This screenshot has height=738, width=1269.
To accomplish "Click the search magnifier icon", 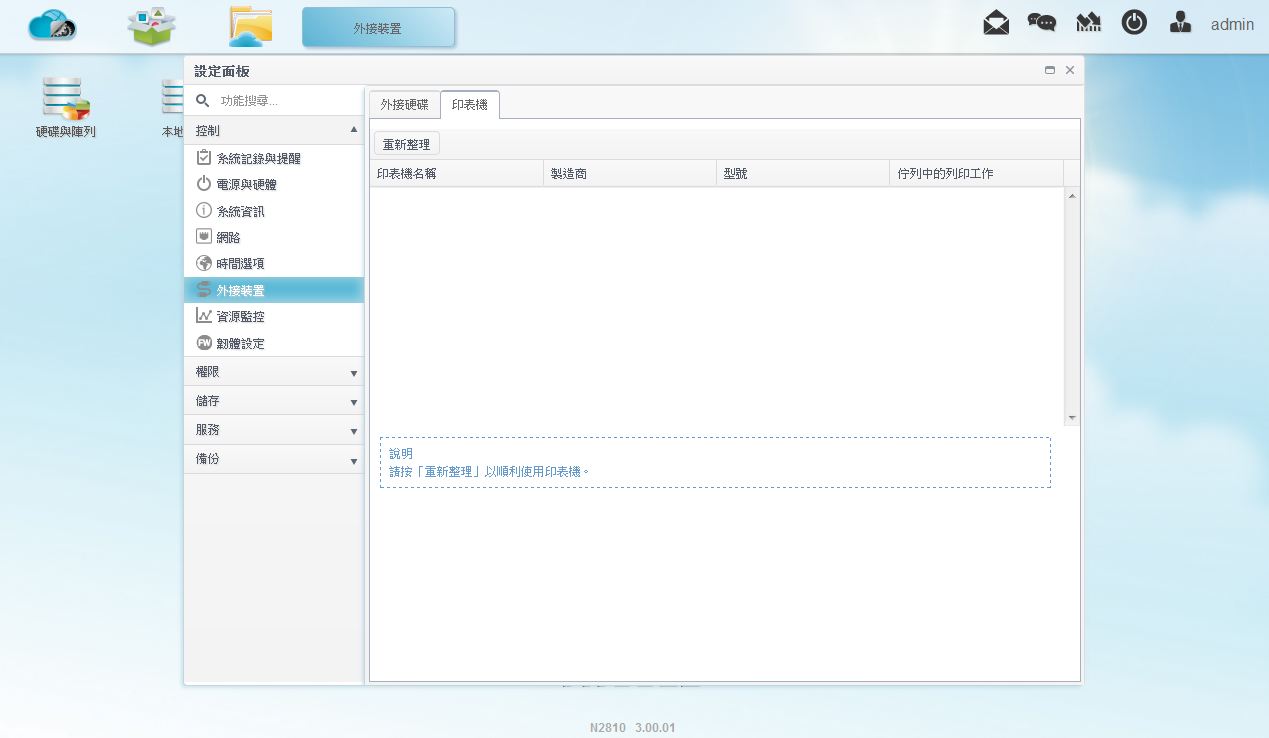I will (202, 101).
